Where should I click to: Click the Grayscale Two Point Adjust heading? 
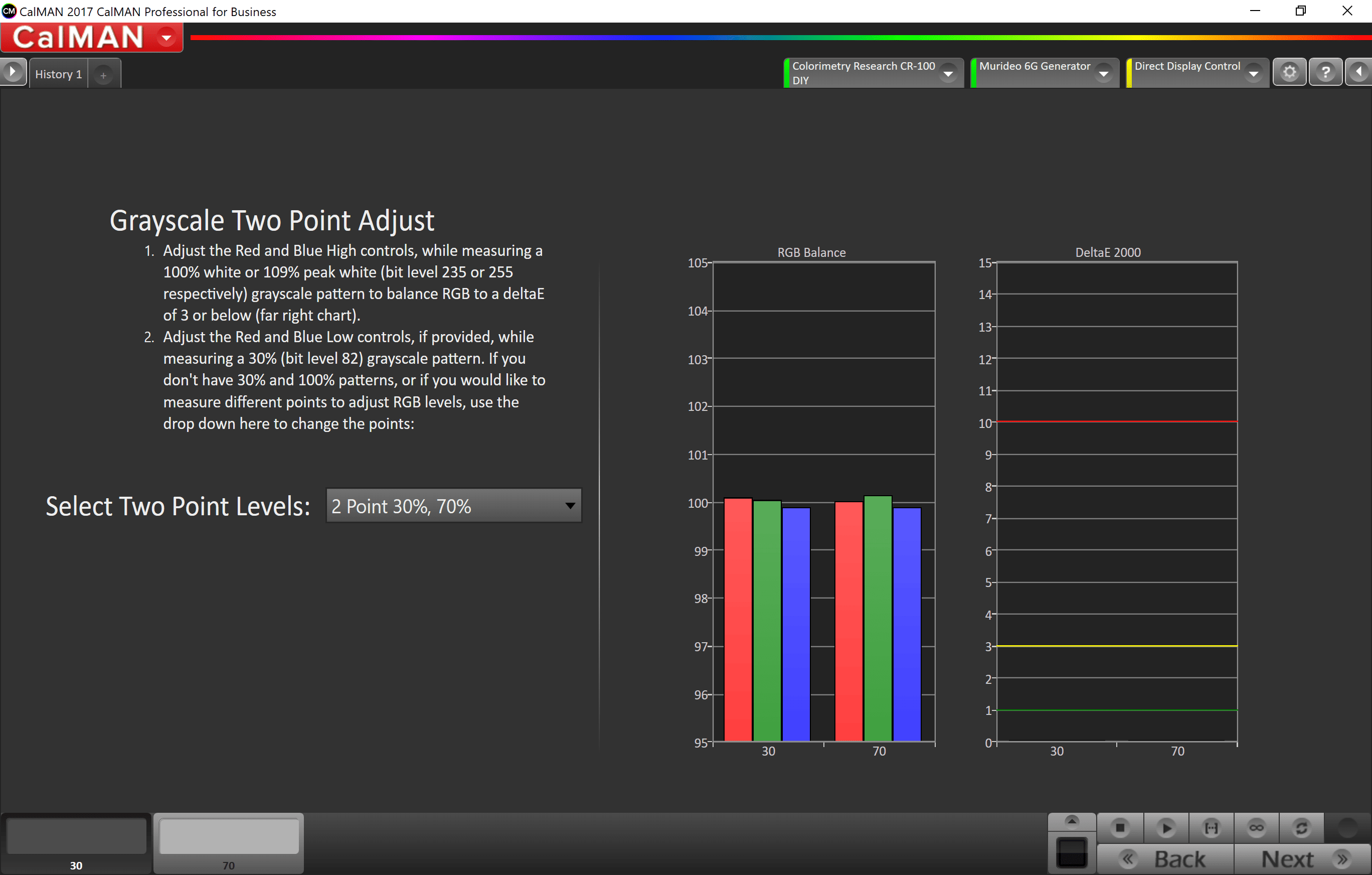(x=272, y=221)
